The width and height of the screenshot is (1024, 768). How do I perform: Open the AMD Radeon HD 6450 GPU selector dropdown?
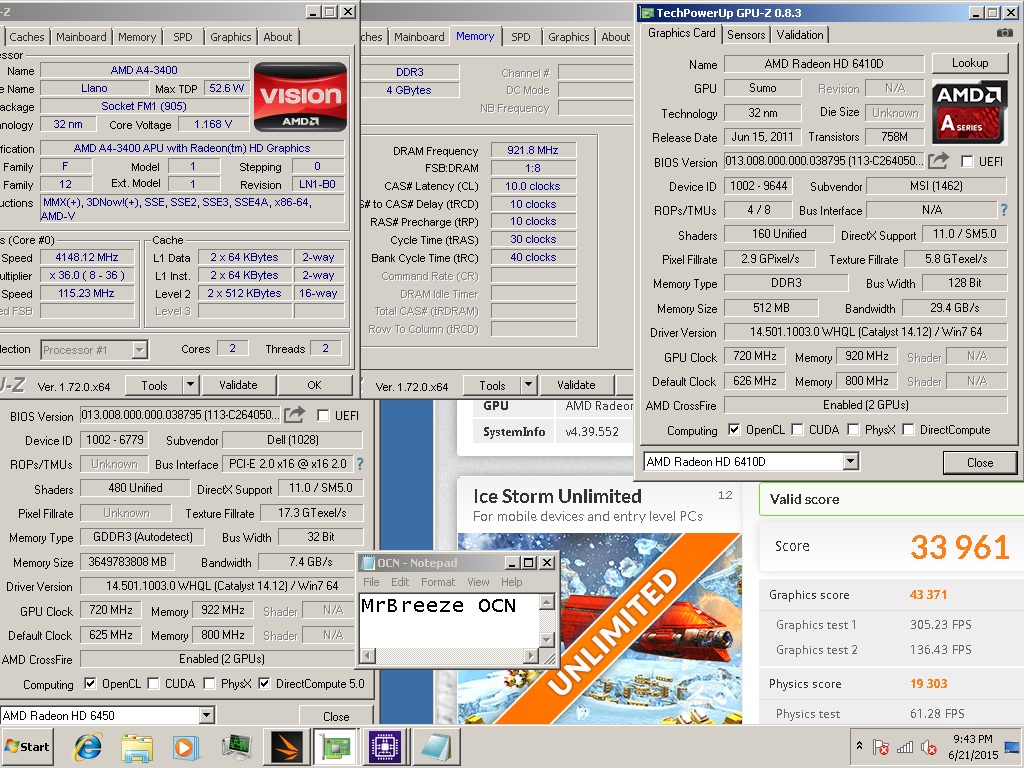pyautogui.click(x=206, y=715)
